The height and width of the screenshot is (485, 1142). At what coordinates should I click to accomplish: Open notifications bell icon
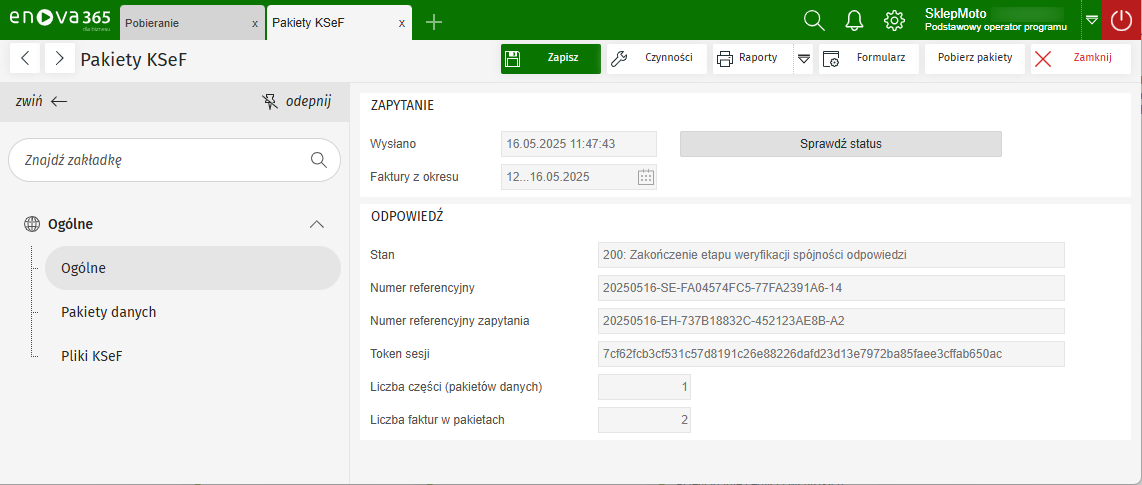[854, 21]
